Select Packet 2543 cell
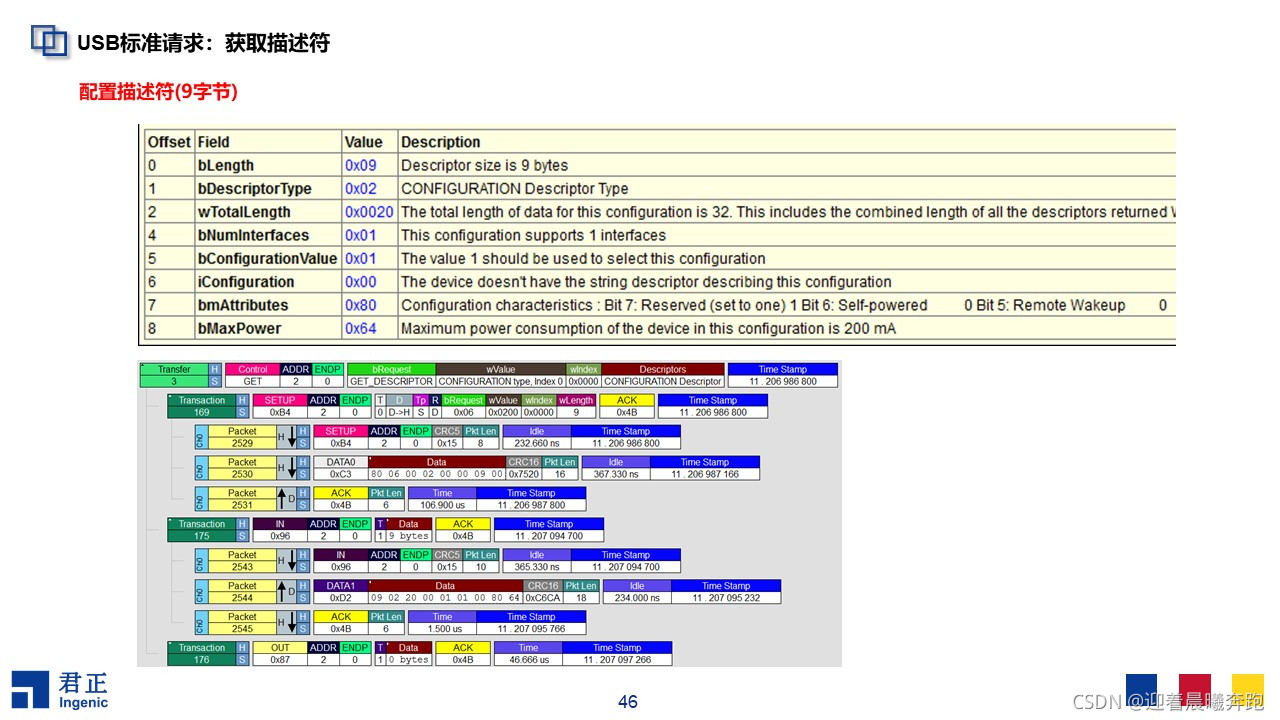Screen dimensions: 1280x720 click(242, 561)
